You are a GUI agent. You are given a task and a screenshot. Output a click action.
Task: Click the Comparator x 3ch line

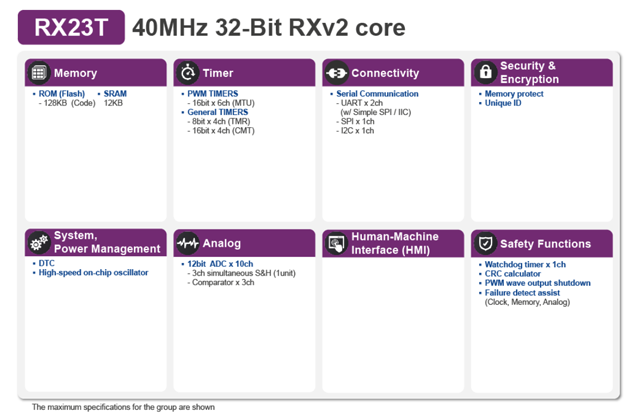point(221,282)
